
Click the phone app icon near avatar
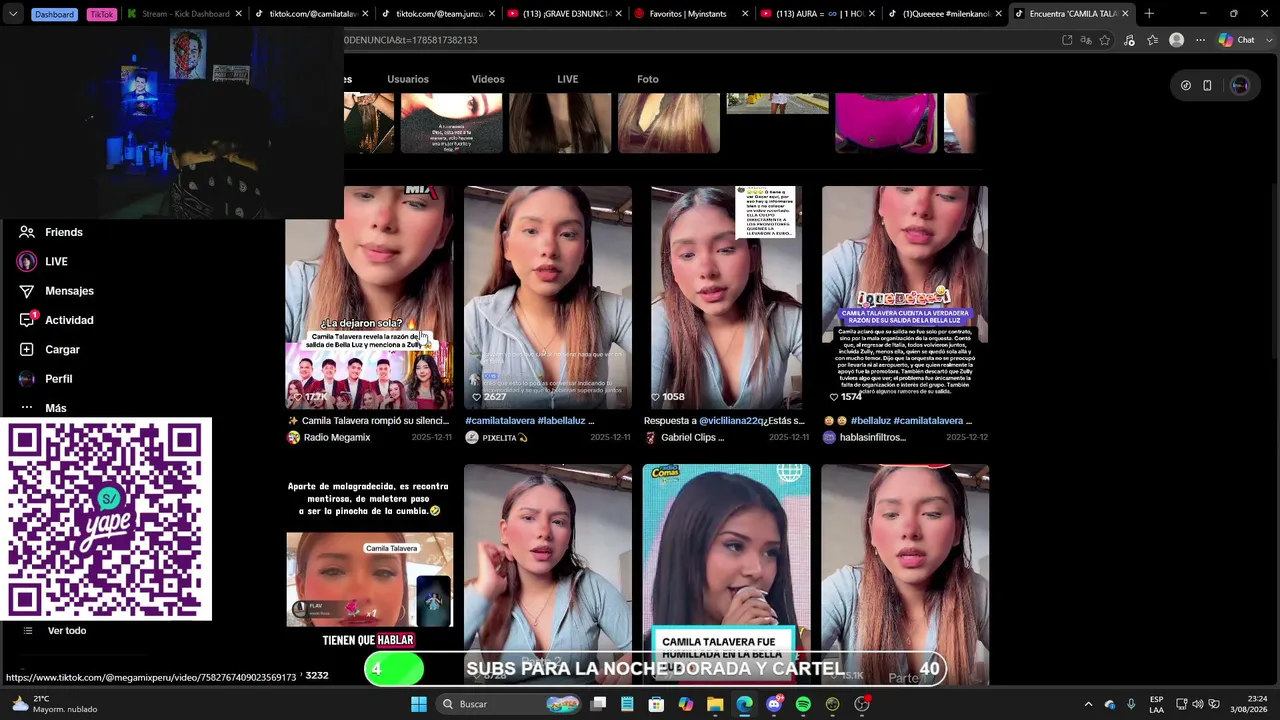1207,85
